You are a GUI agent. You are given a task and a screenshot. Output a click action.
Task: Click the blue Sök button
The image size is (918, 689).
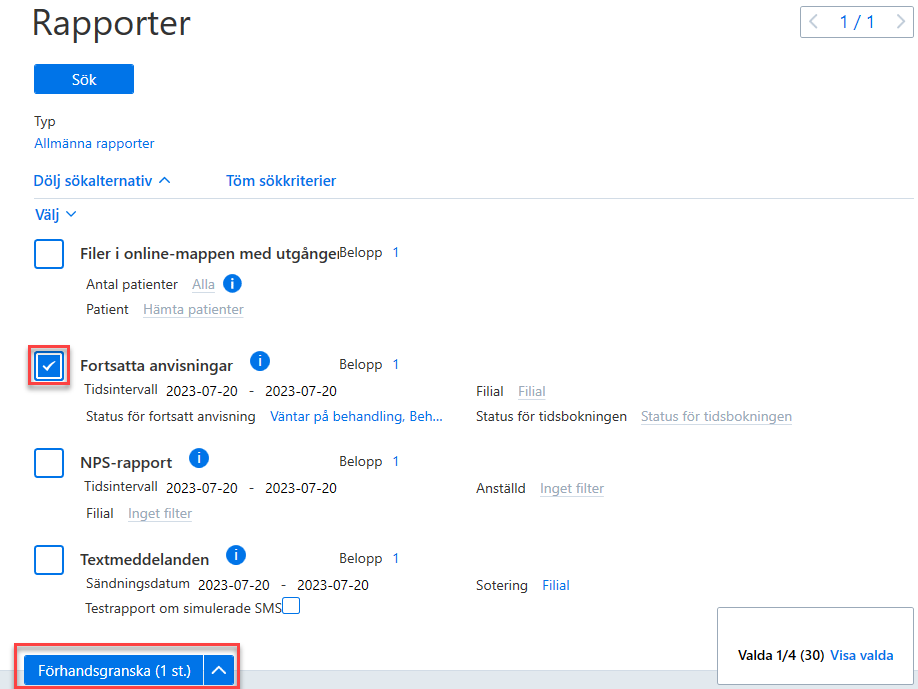point(84,79)
